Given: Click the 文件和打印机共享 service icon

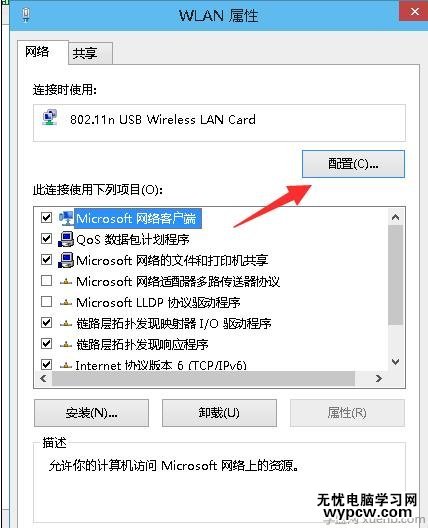Looking at the screenshot, I should (66, 260).
